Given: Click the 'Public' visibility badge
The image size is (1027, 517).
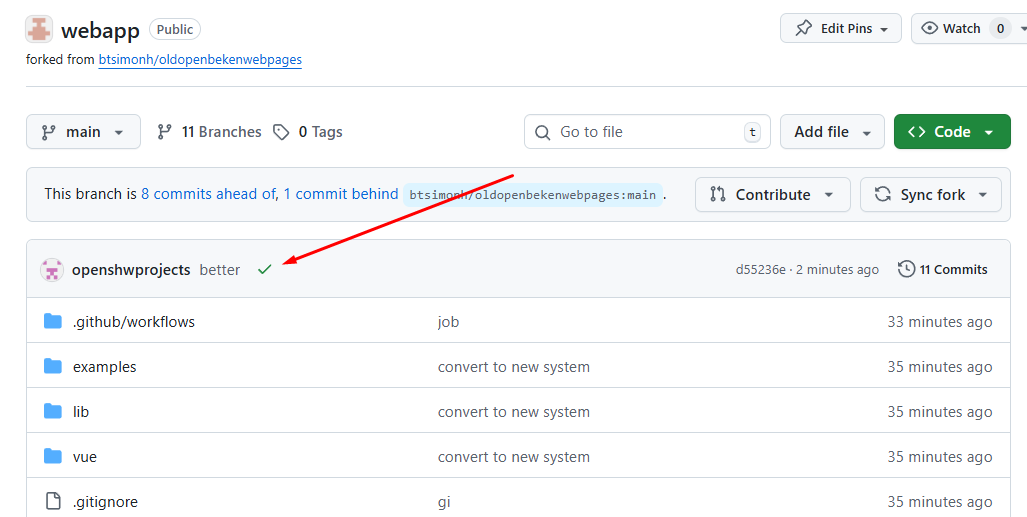Looking at the screenshot, I should 175,29.
